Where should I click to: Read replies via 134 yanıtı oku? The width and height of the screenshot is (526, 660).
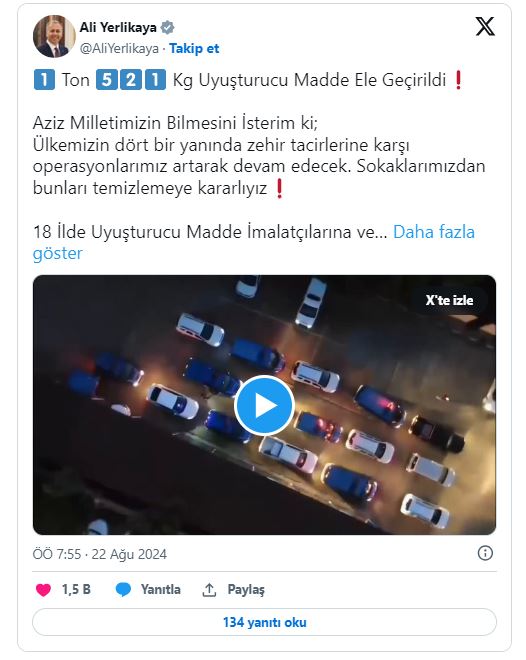264,622
